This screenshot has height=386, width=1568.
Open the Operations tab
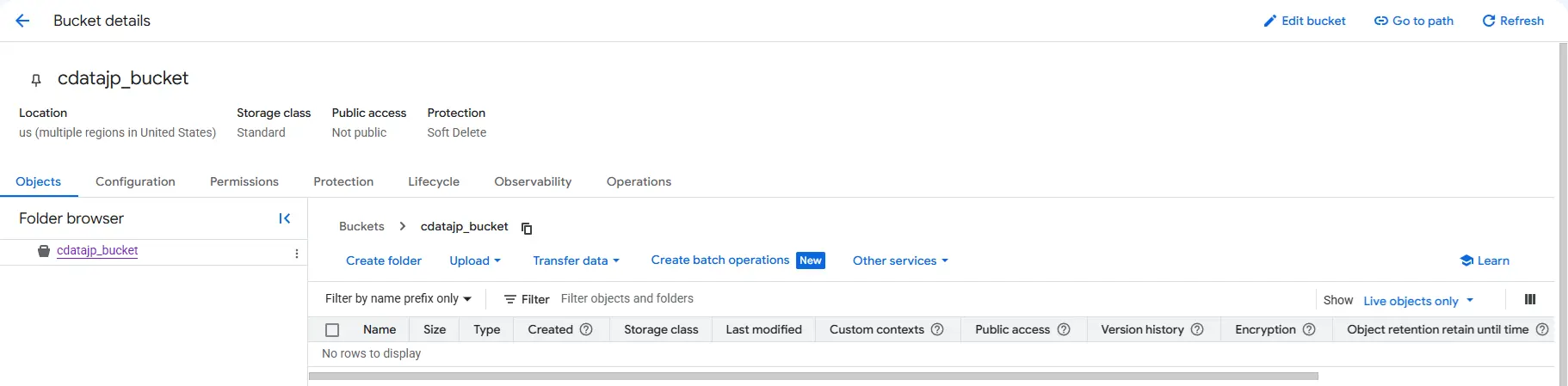639,181
